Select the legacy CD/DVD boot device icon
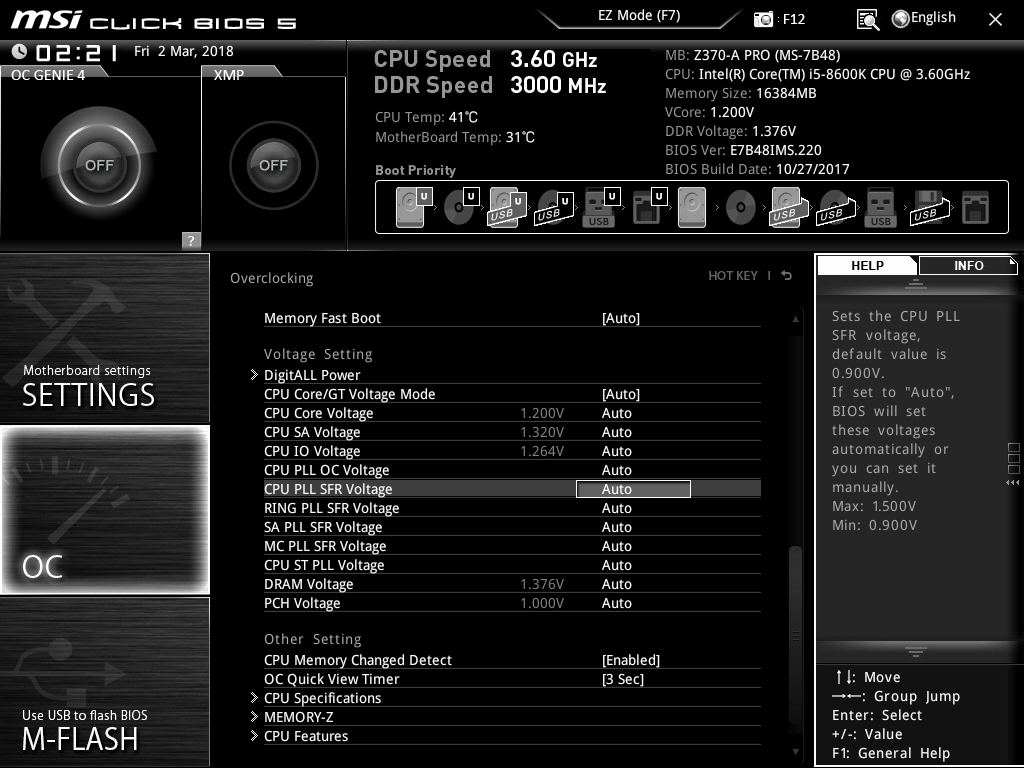Image resolution: width=1024 pixels, height=768 pixels. tap(741, 207)
